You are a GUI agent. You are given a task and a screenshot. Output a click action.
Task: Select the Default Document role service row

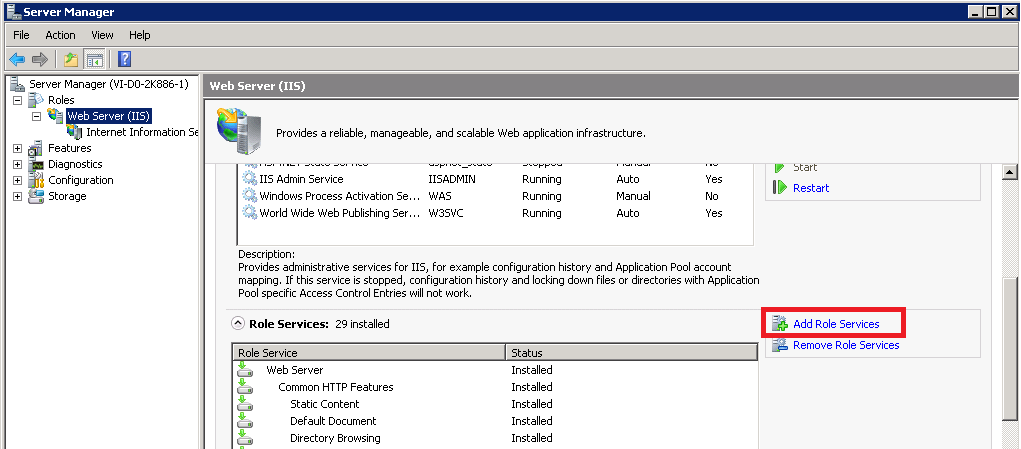point(495,421)
